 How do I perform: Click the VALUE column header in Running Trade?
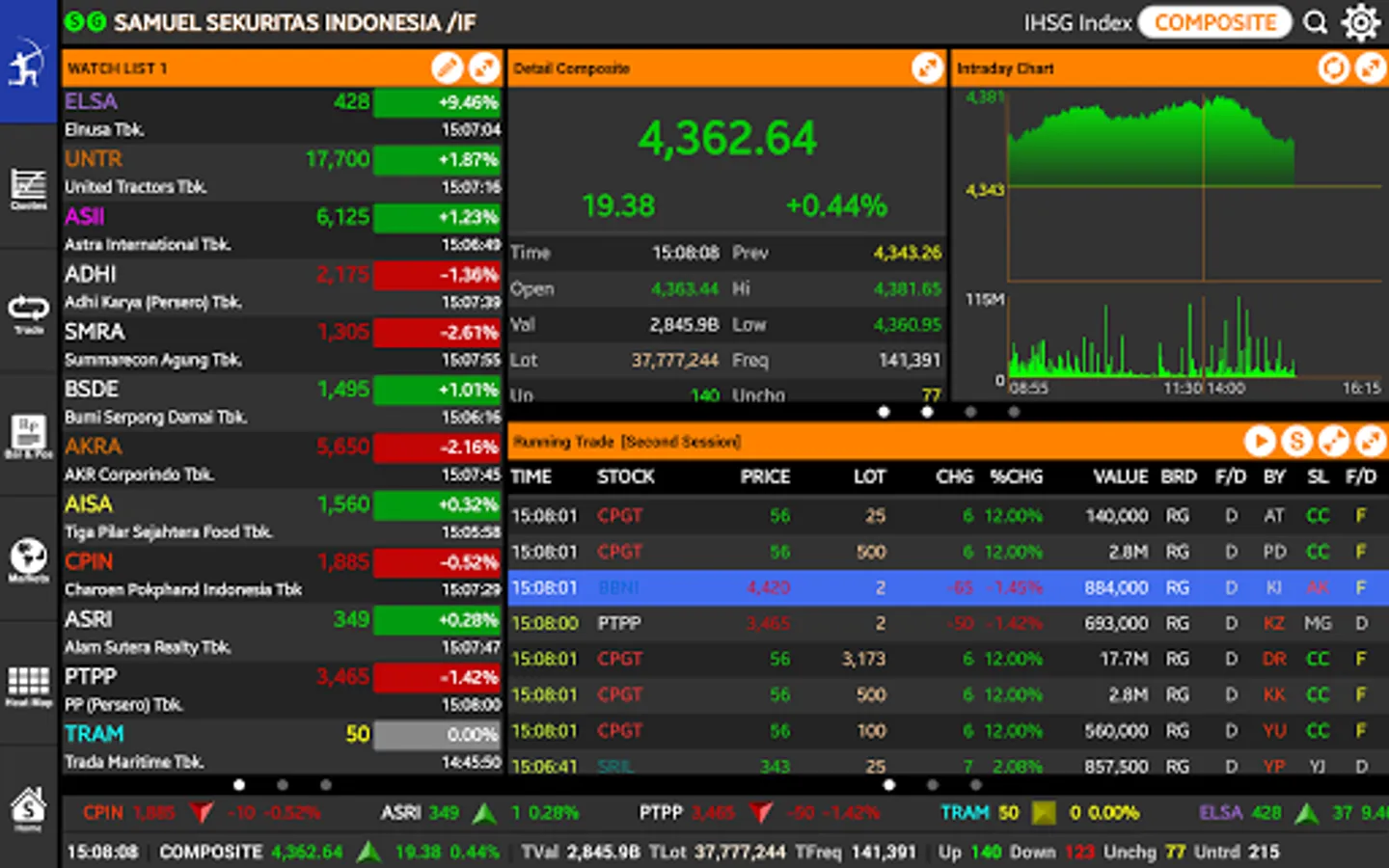[x=1120, y=476]
